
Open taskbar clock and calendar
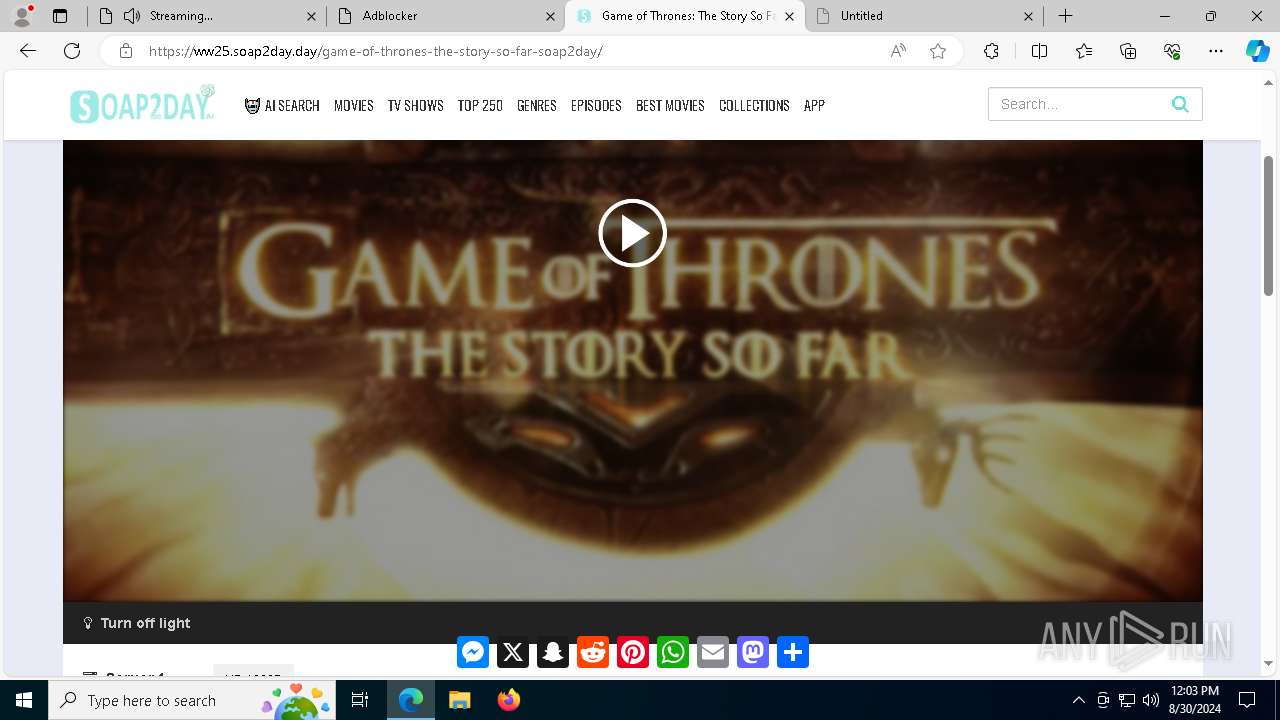(x=1194, y=700)
